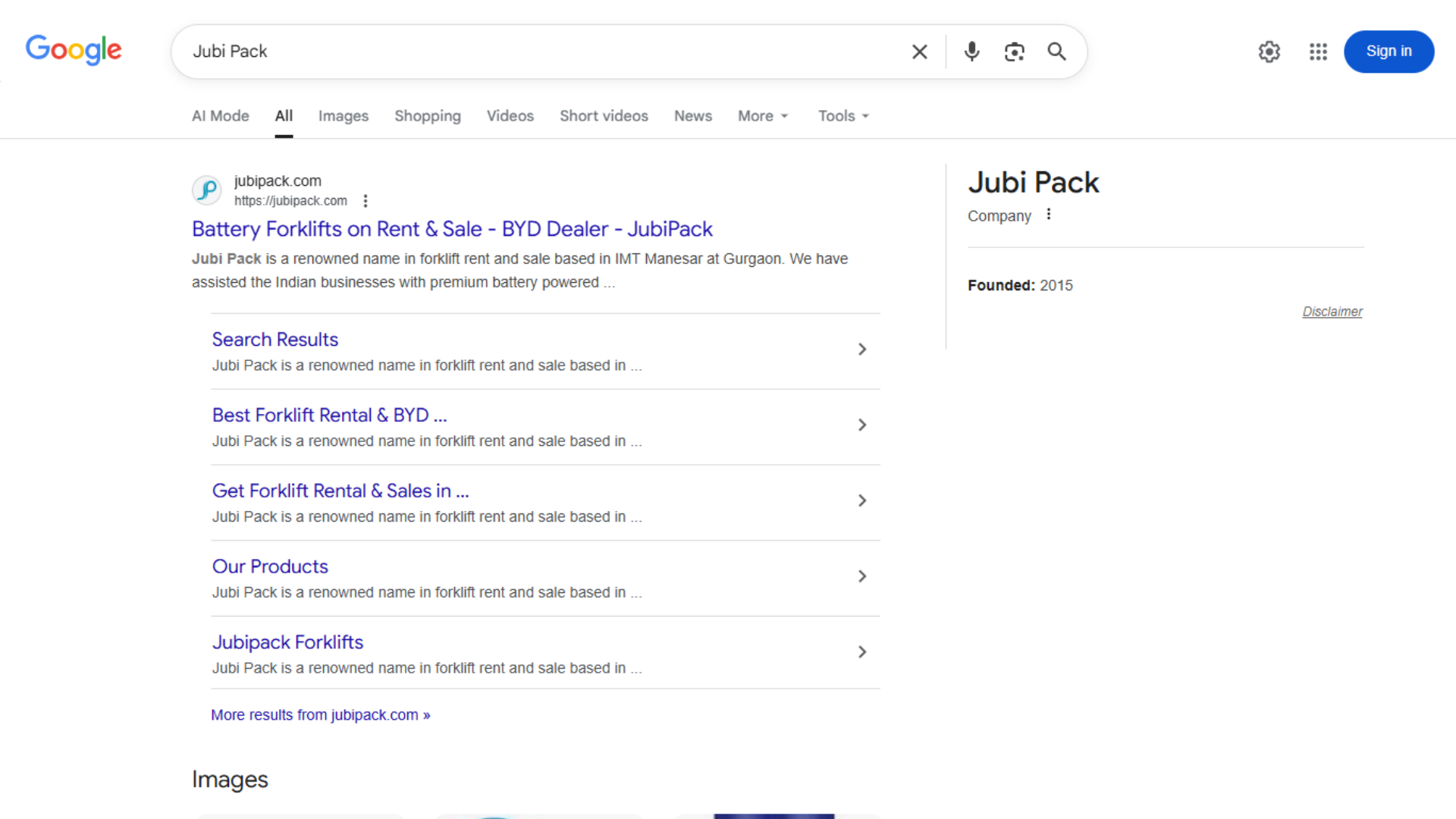
Task: Switch to the Short videos tab
Action: 604,116
